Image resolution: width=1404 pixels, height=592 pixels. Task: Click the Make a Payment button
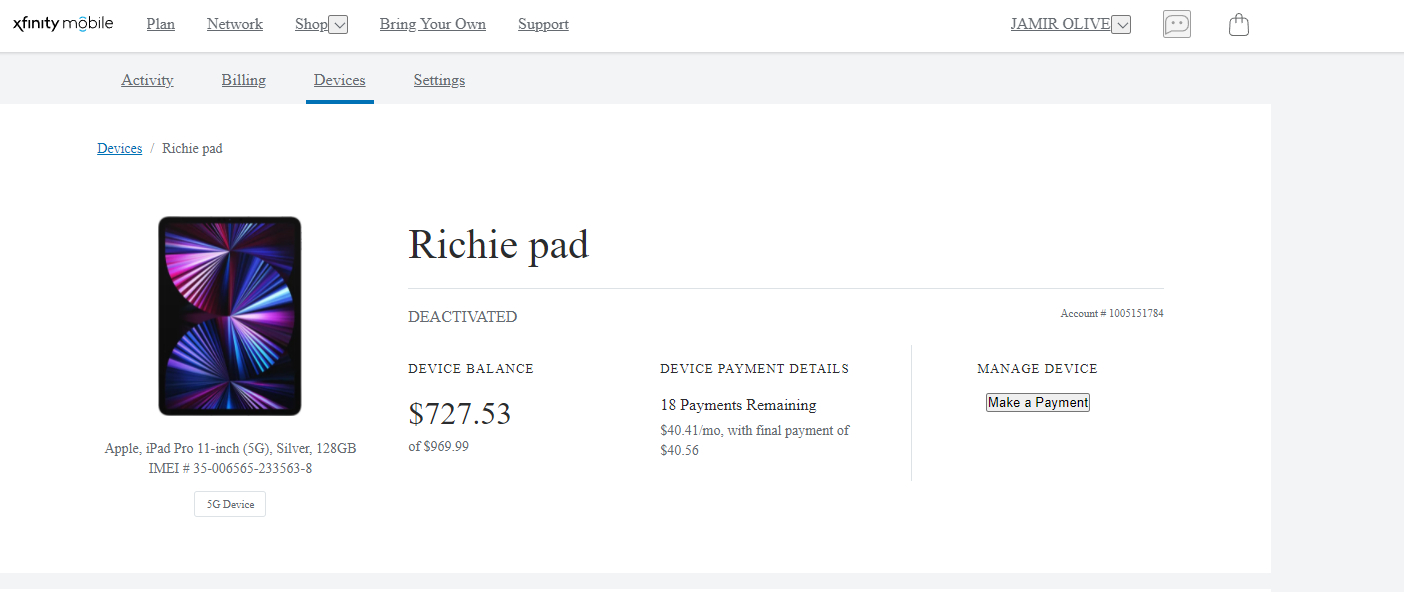pyautogui.click(x=1037, y=402)
